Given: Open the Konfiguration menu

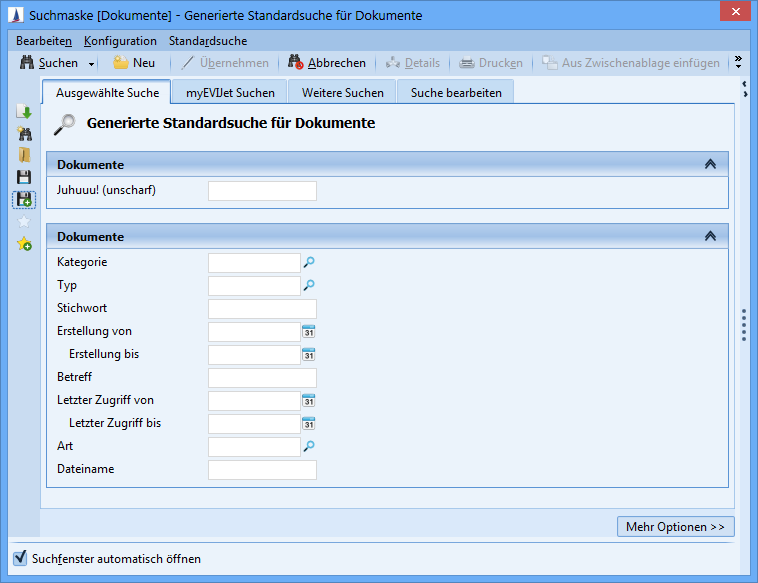Looking at the screenshot, I should [120, 41].
